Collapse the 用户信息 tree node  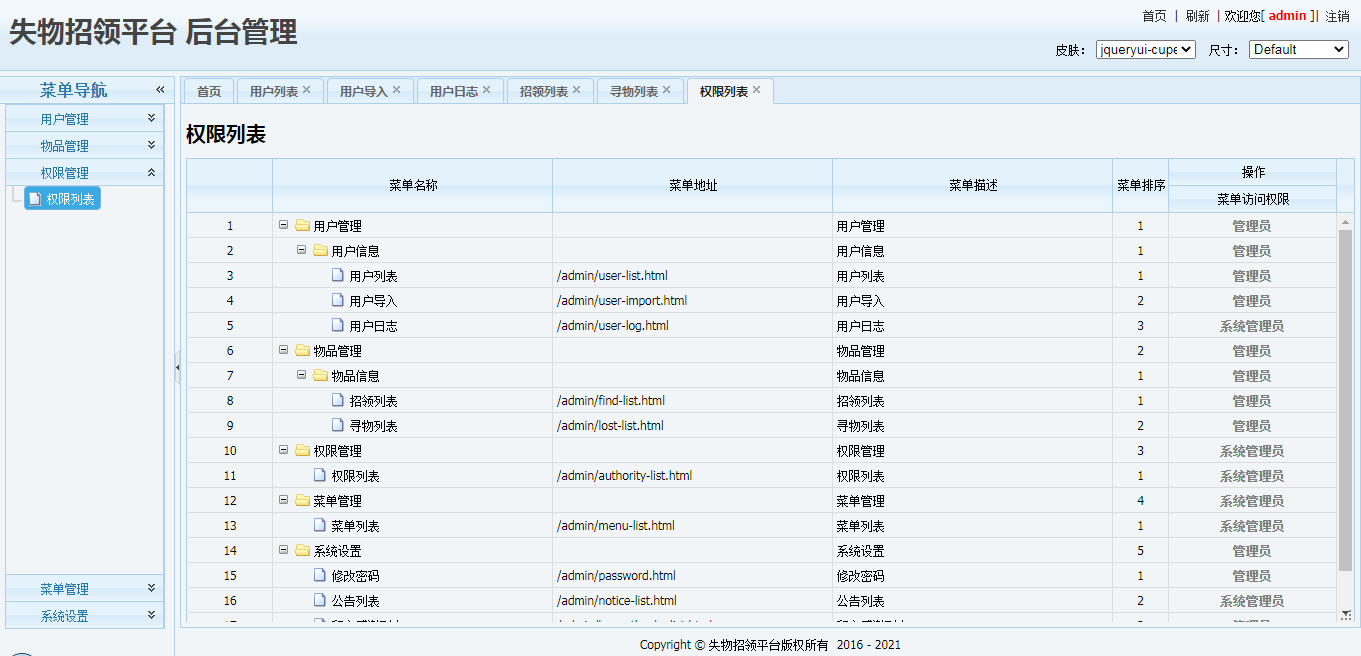pyautogui.click(x=302, y=250)
